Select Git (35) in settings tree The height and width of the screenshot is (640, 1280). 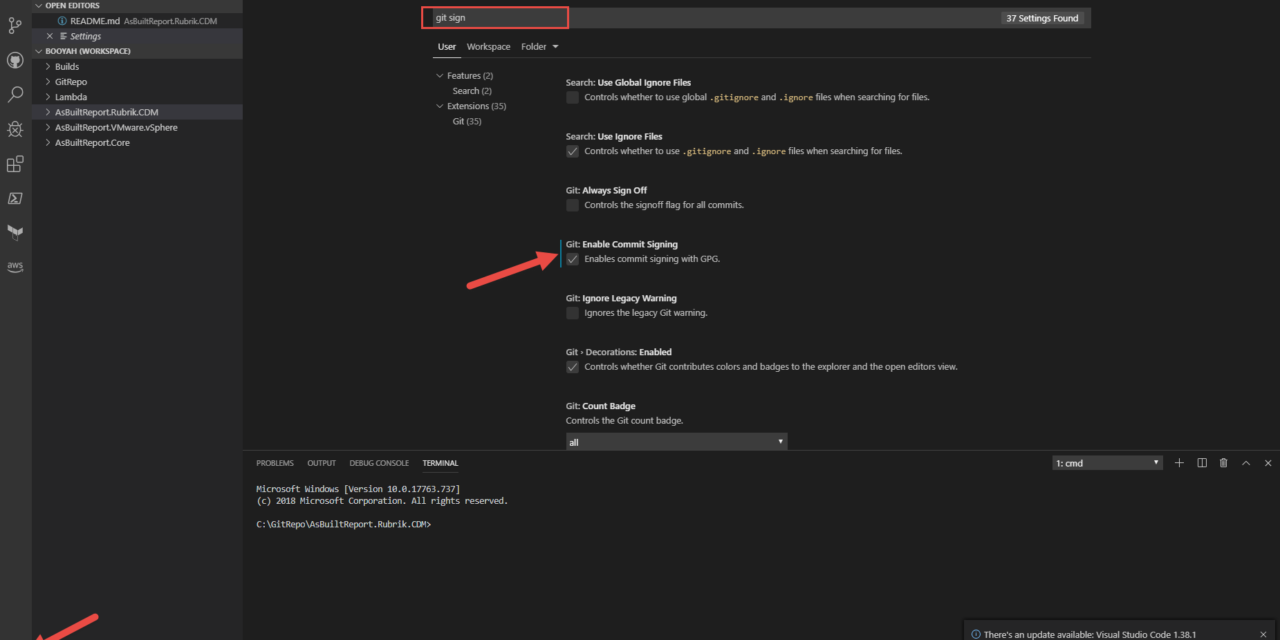[x=467, y=121]
